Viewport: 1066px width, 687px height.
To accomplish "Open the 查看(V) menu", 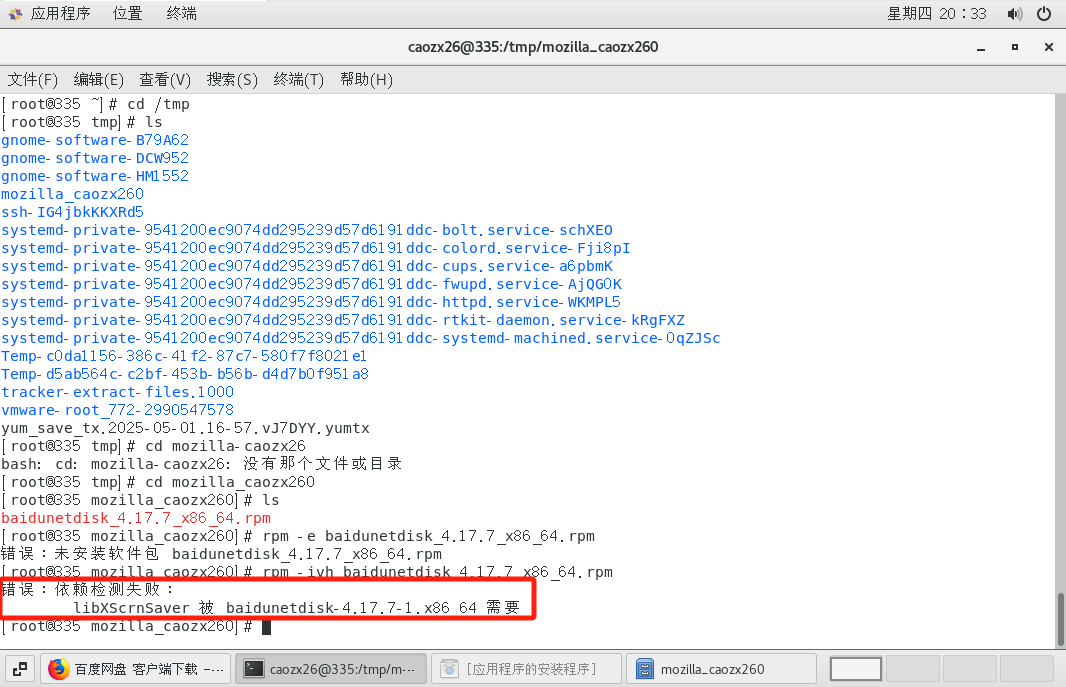I will click(x=165, y=80).
